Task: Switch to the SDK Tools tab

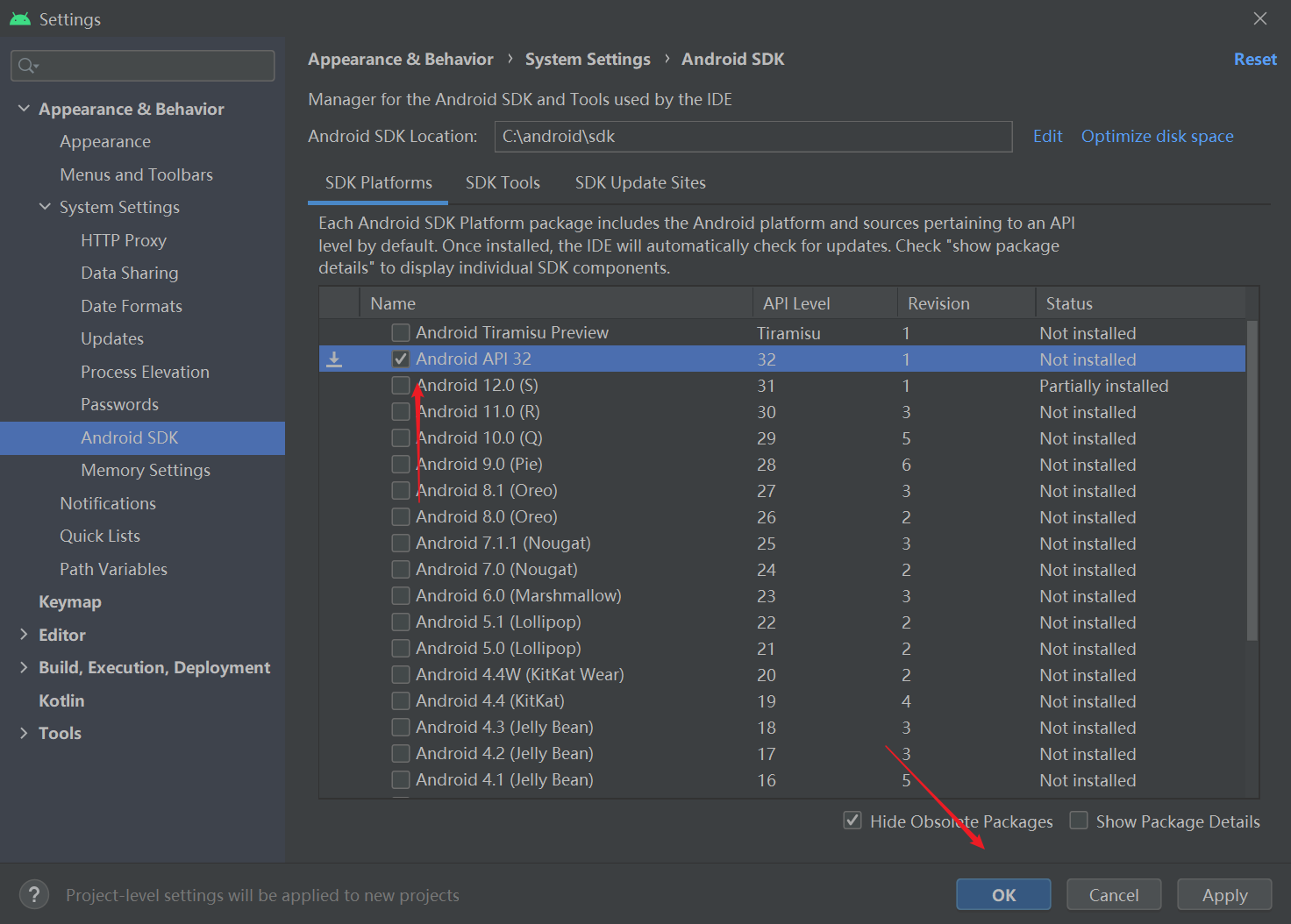Action: [503, 182]
